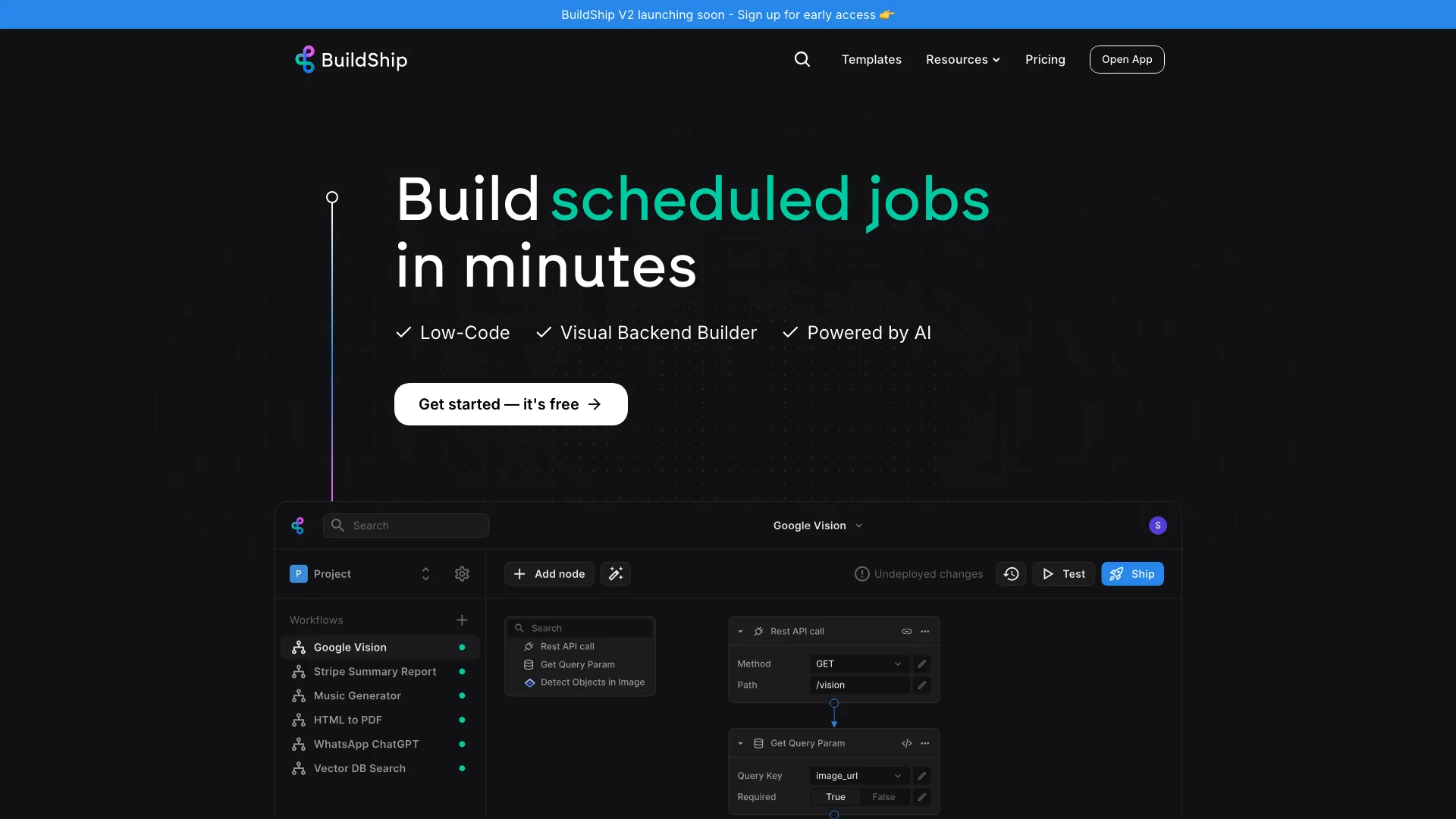Screen dimensions: 1456x819
Task: Click the Search input field
Action: (405, 525)
